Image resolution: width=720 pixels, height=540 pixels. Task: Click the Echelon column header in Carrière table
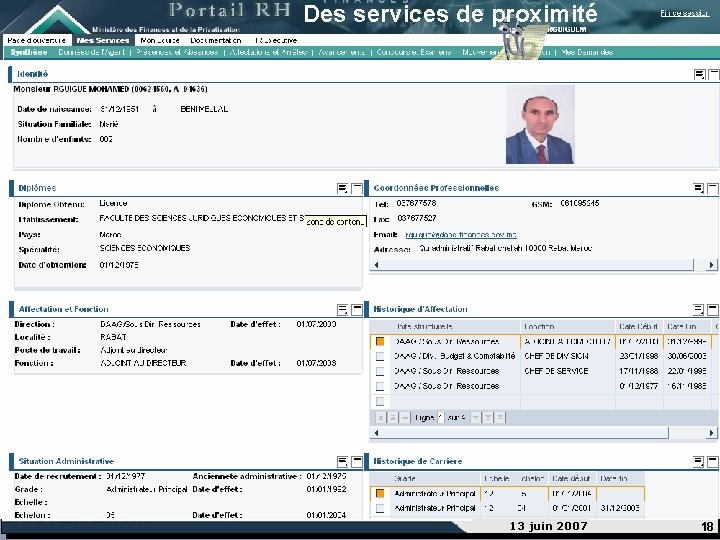[533, 478]
